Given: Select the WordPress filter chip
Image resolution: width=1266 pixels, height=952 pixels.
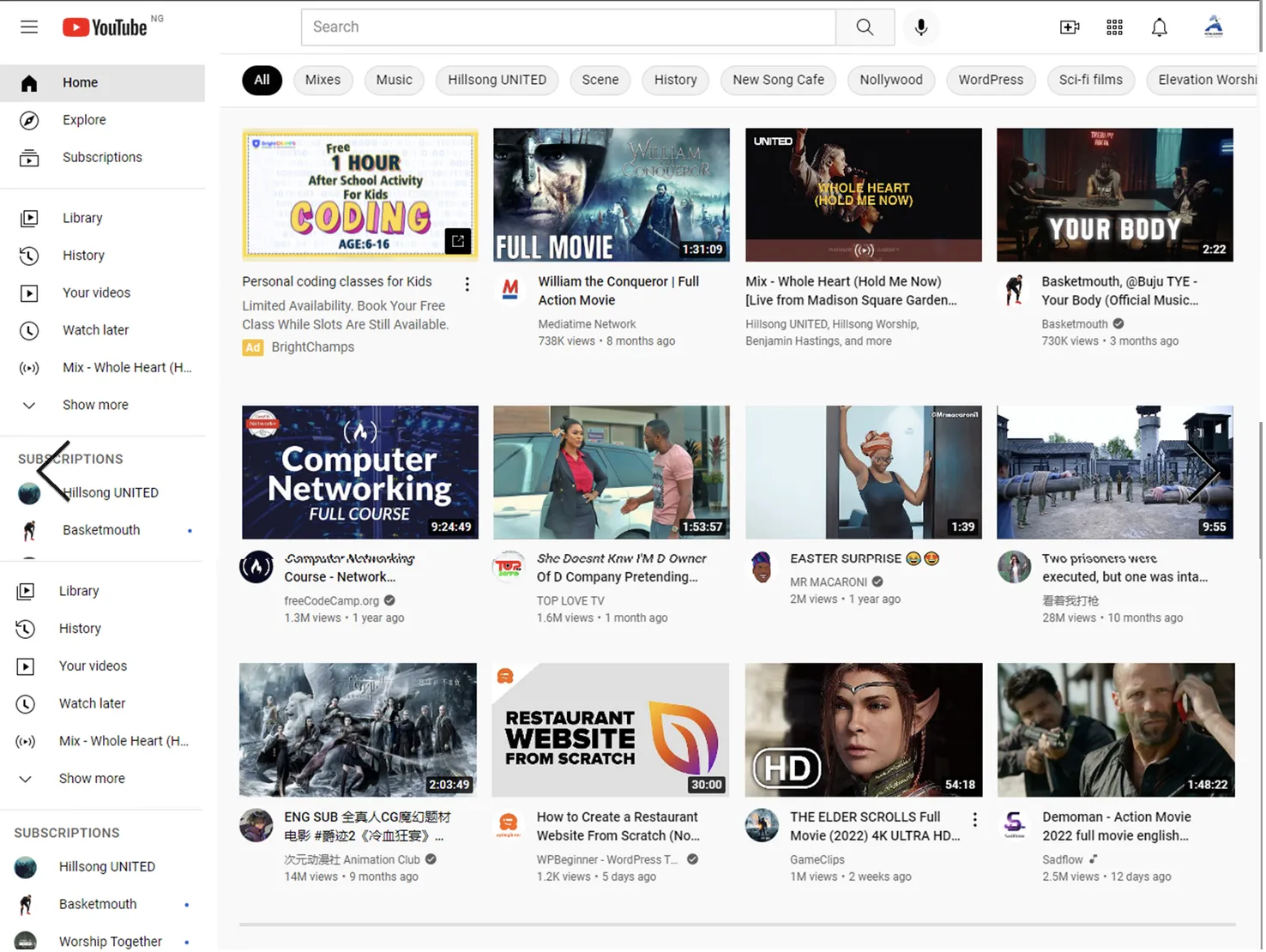Looking at the screenshot, I should point(992,81).
